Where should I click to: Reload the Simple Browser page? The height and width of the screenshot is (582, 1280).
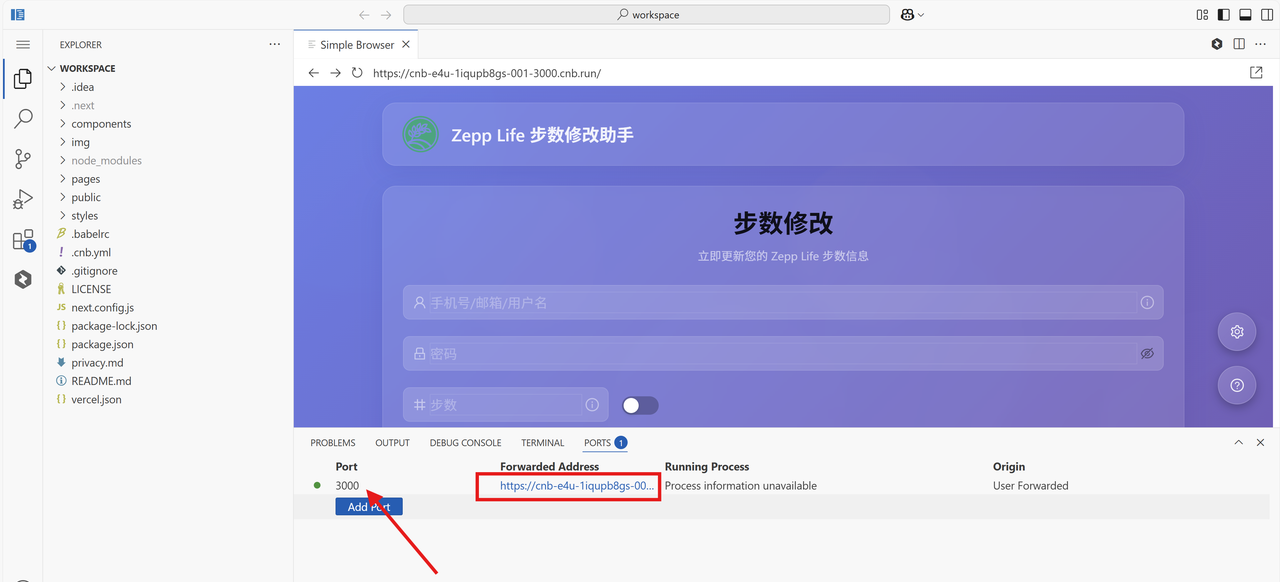tap(357, 73)
